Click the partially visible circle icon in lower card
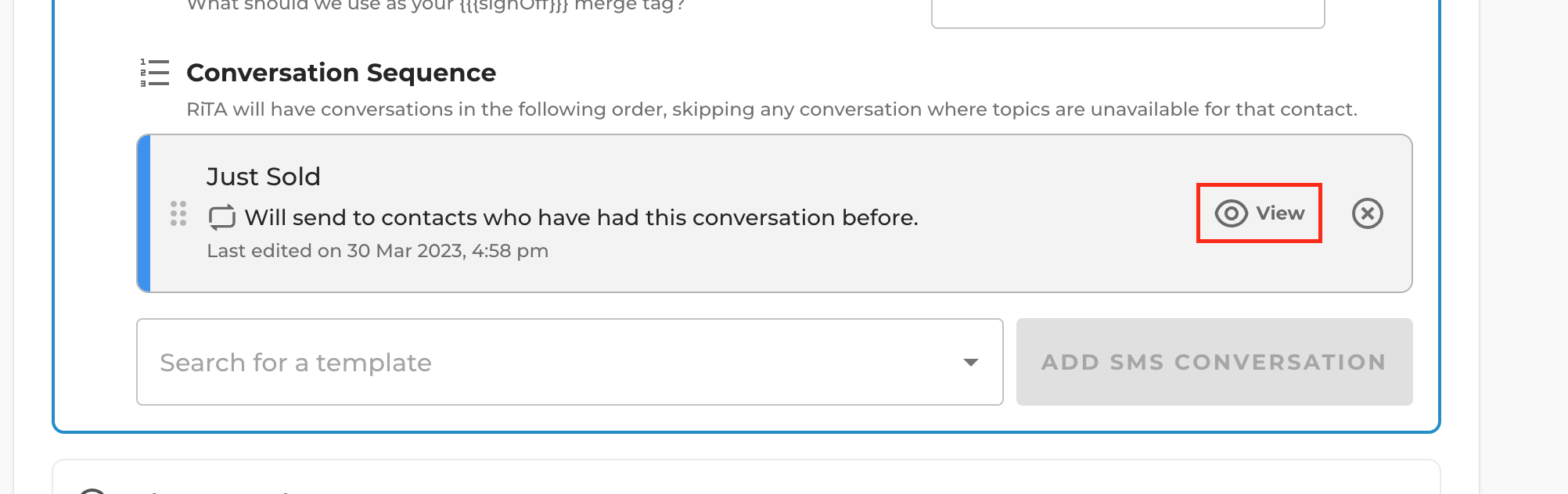The image size is (1568, 494). point(92,490)
